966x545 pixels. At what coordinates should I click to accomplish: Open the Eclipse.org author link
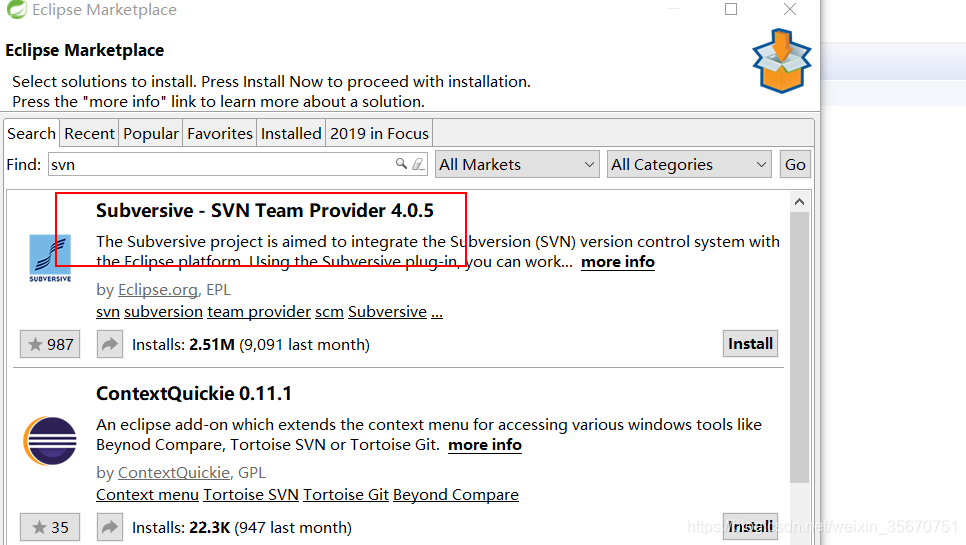pyautogui.click(x=158, y=289)
